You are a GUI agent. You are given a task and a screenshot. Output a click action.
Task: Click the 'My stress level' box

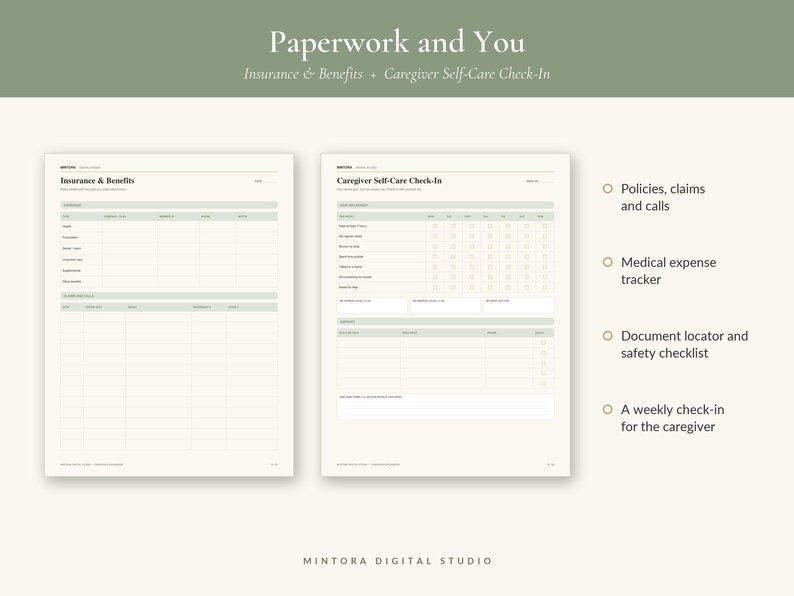point(372,305)
